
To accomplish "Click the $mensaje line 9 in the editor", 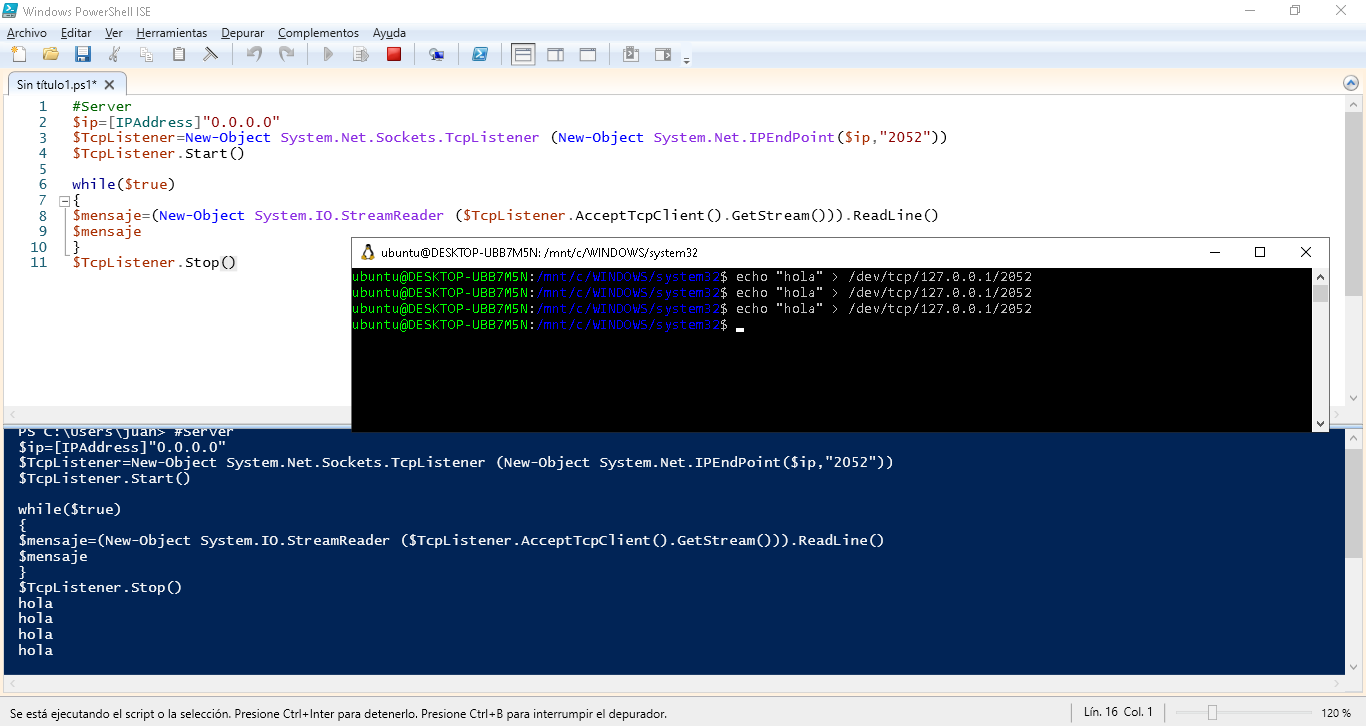I will [x=107, y=231].
